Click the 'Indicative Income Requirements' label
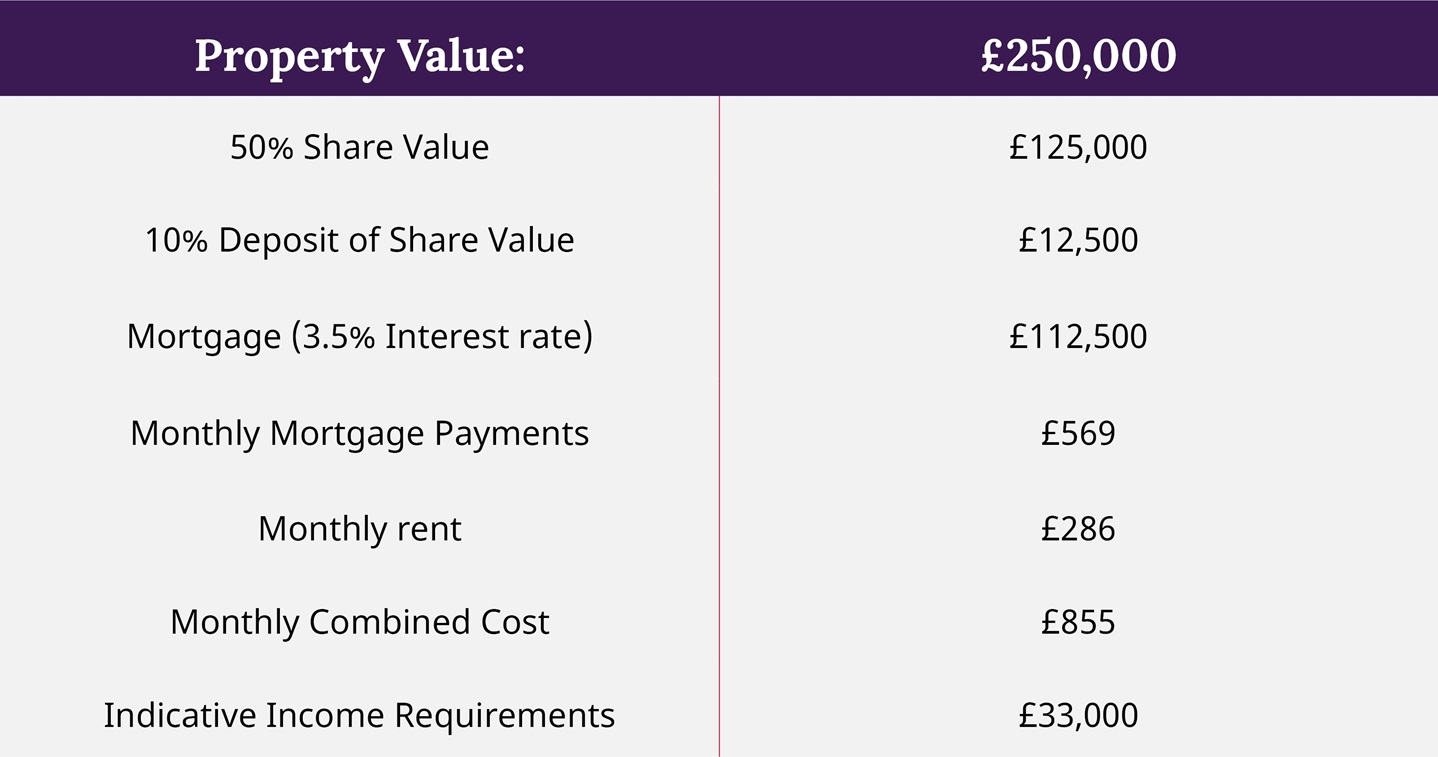 click(x=359, y=715)
